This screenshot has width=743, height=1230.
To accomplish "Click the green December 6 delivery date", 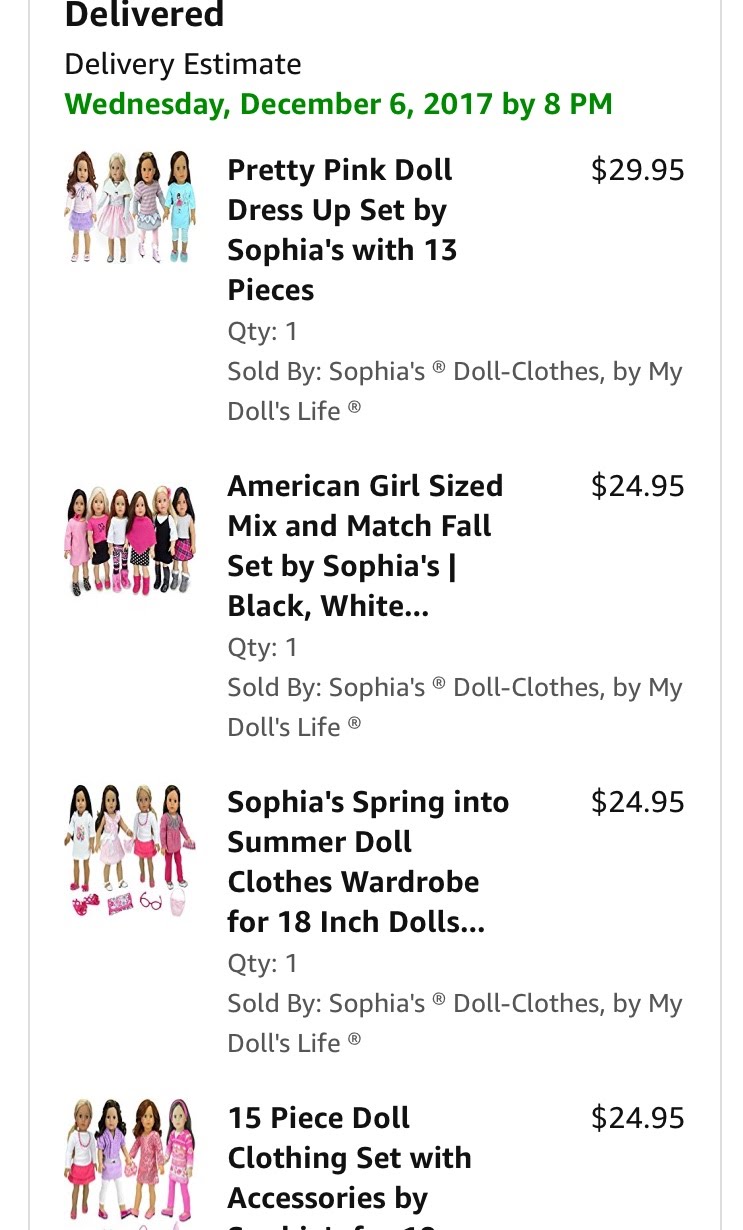I will click(338, 104).
